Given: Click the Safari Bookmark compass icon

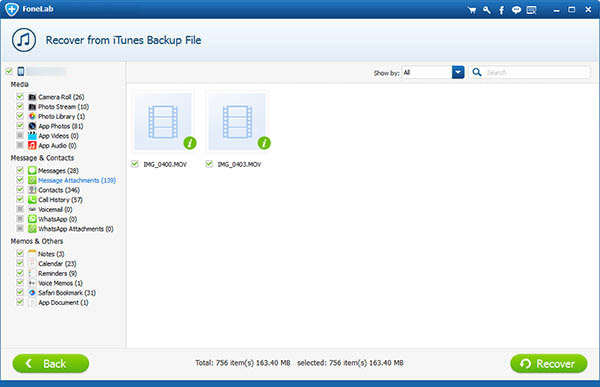Looking at the screenshot, I should [32, 292].
